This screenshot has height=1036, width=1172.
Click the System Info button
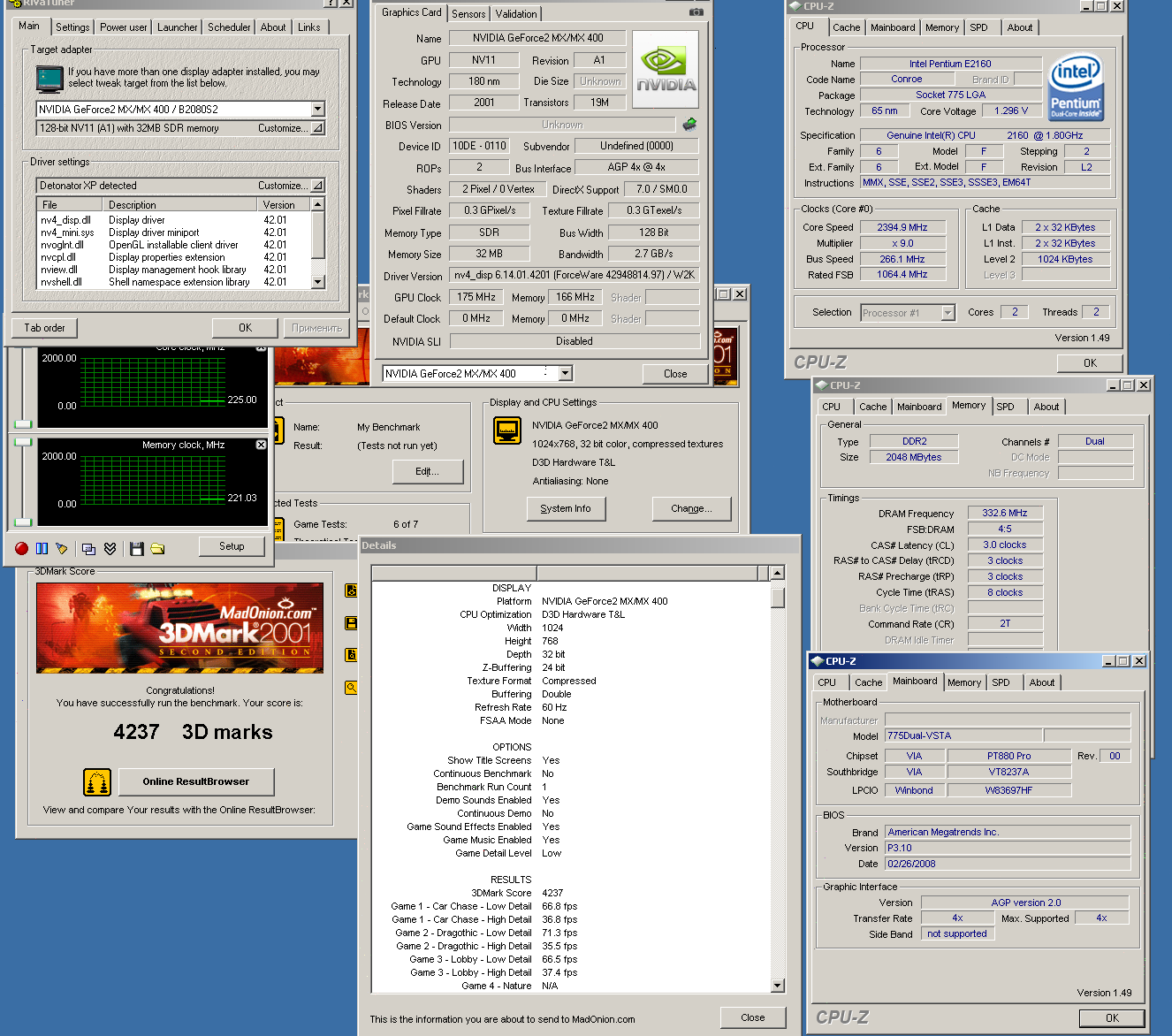coord(566,508)
